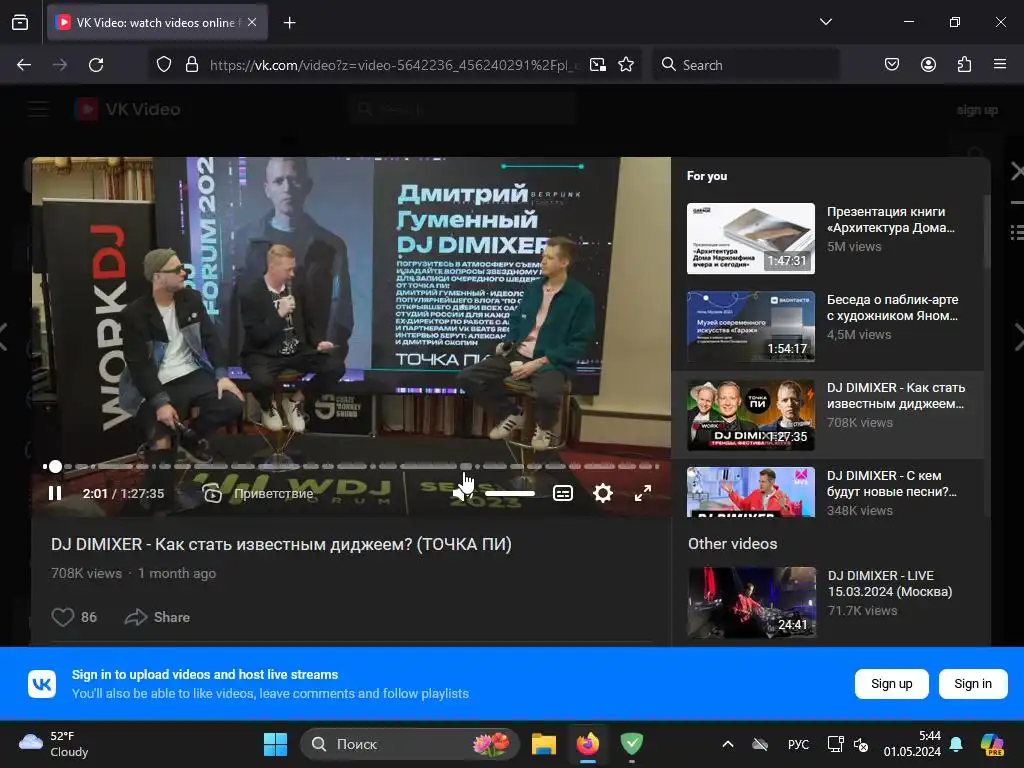Viewport: 1024px width, 768px height.
Task: Seek on the video progress bar
Action: (x=351, y=466)
